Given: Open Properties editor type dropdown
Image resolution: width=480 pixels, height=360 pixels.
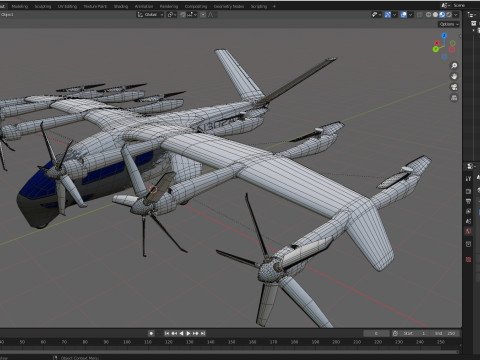Looking at the screenshot, I should click(x=470, y=166).
